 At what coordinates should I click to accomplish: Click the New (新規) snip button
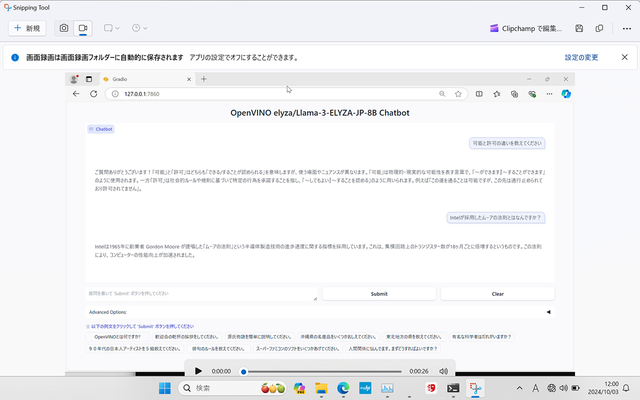tap(28, 28)
